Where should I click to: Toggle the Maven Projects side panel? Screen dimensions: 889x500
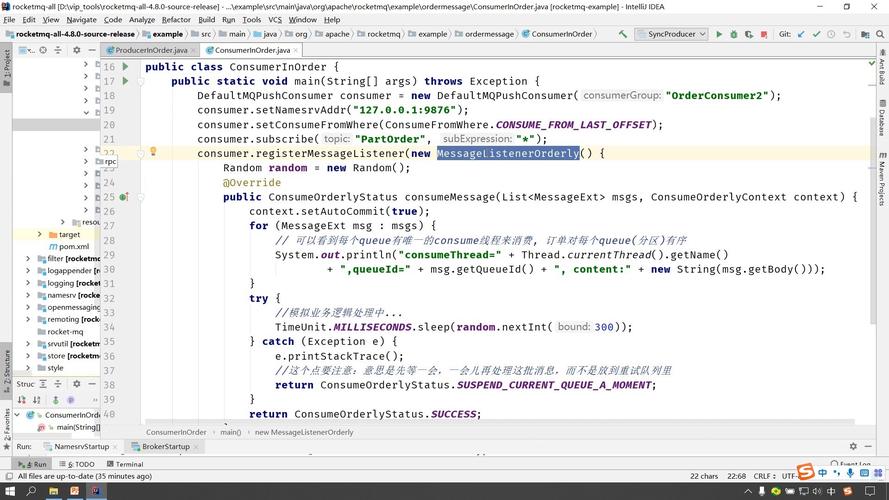point(882,179)
